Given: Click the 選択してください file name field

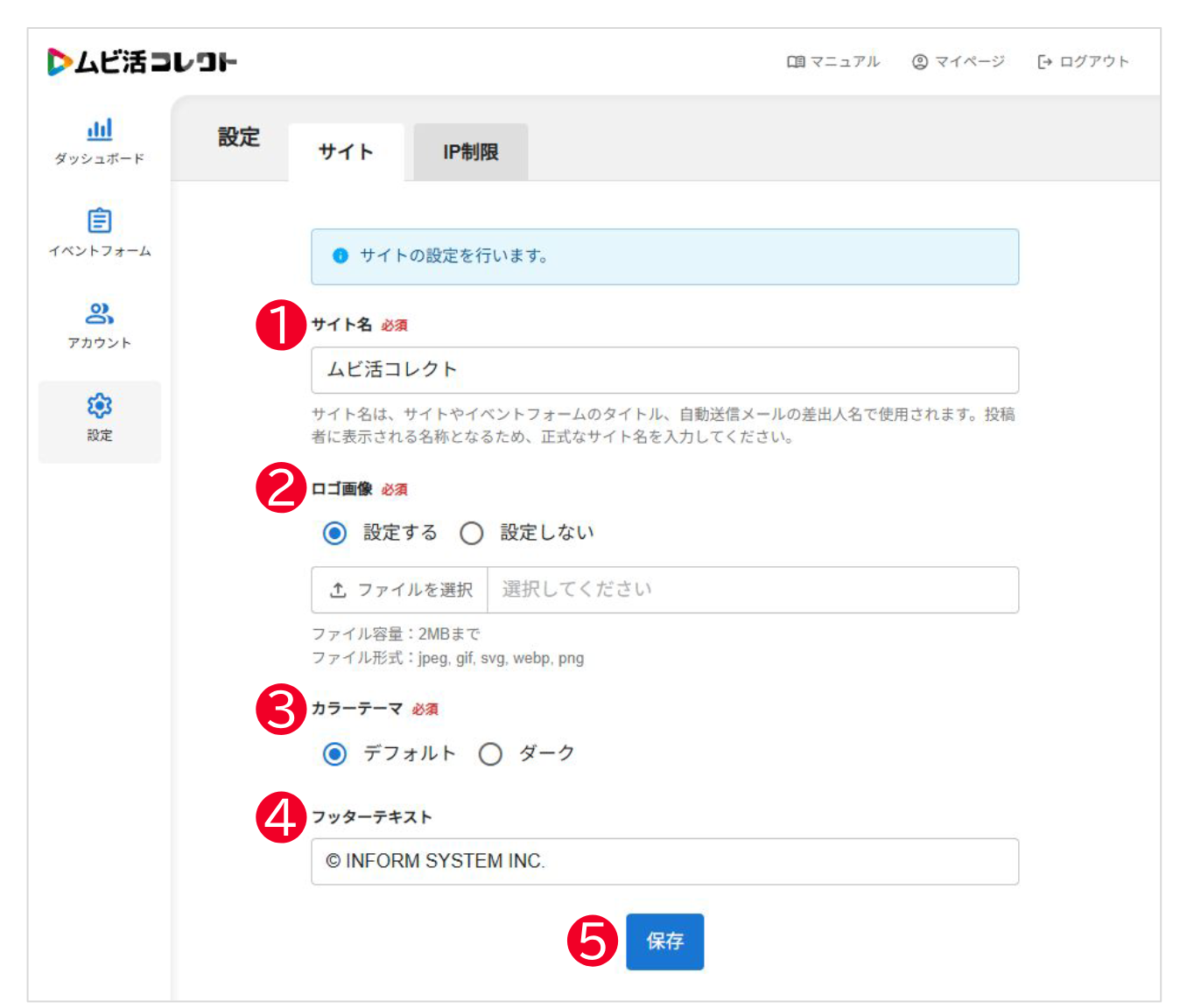Looking at the screenshot, I should (753, 590).
